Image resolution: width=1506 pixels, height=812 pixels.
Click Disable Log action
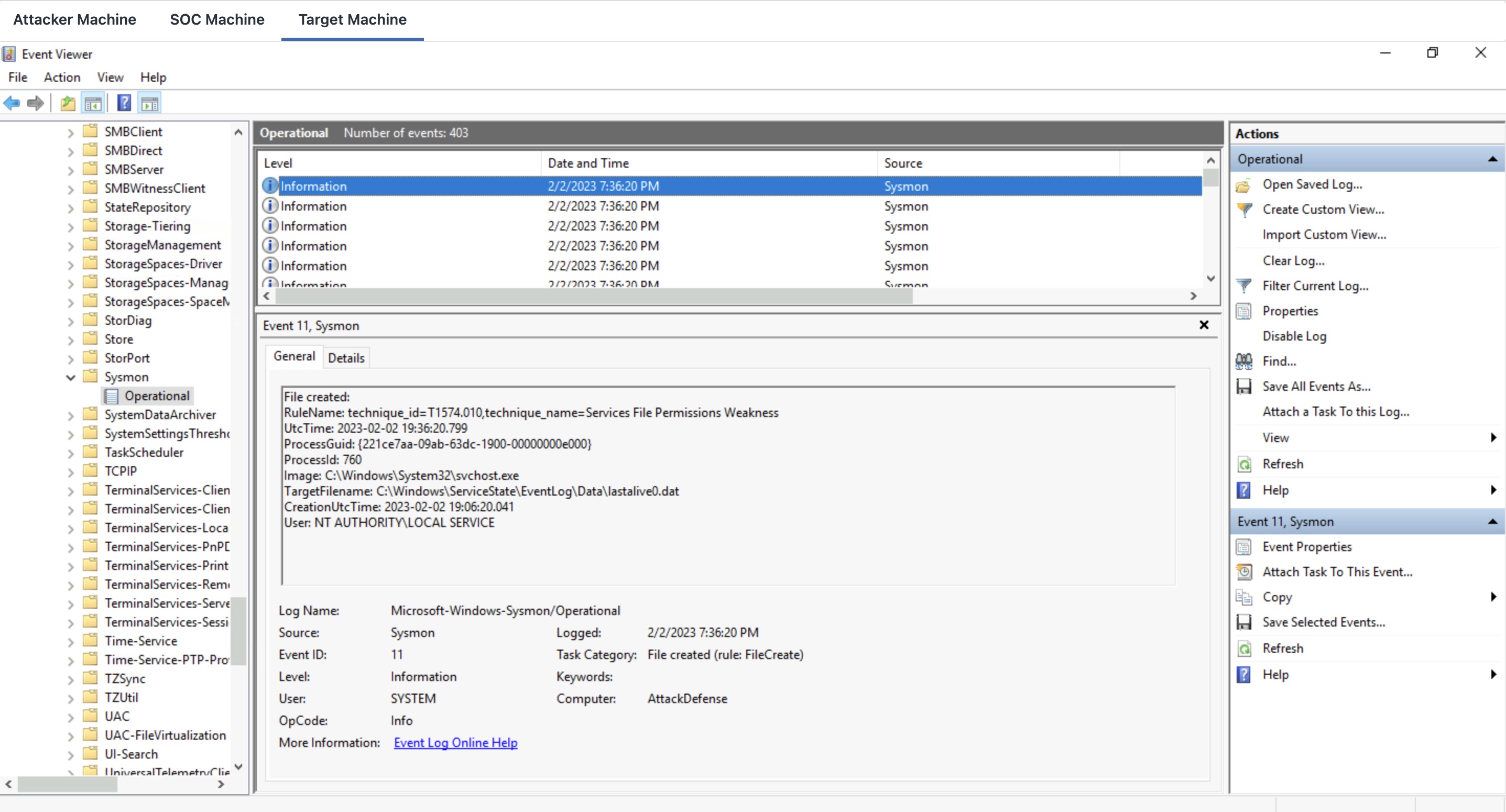tap(1294, 336)
